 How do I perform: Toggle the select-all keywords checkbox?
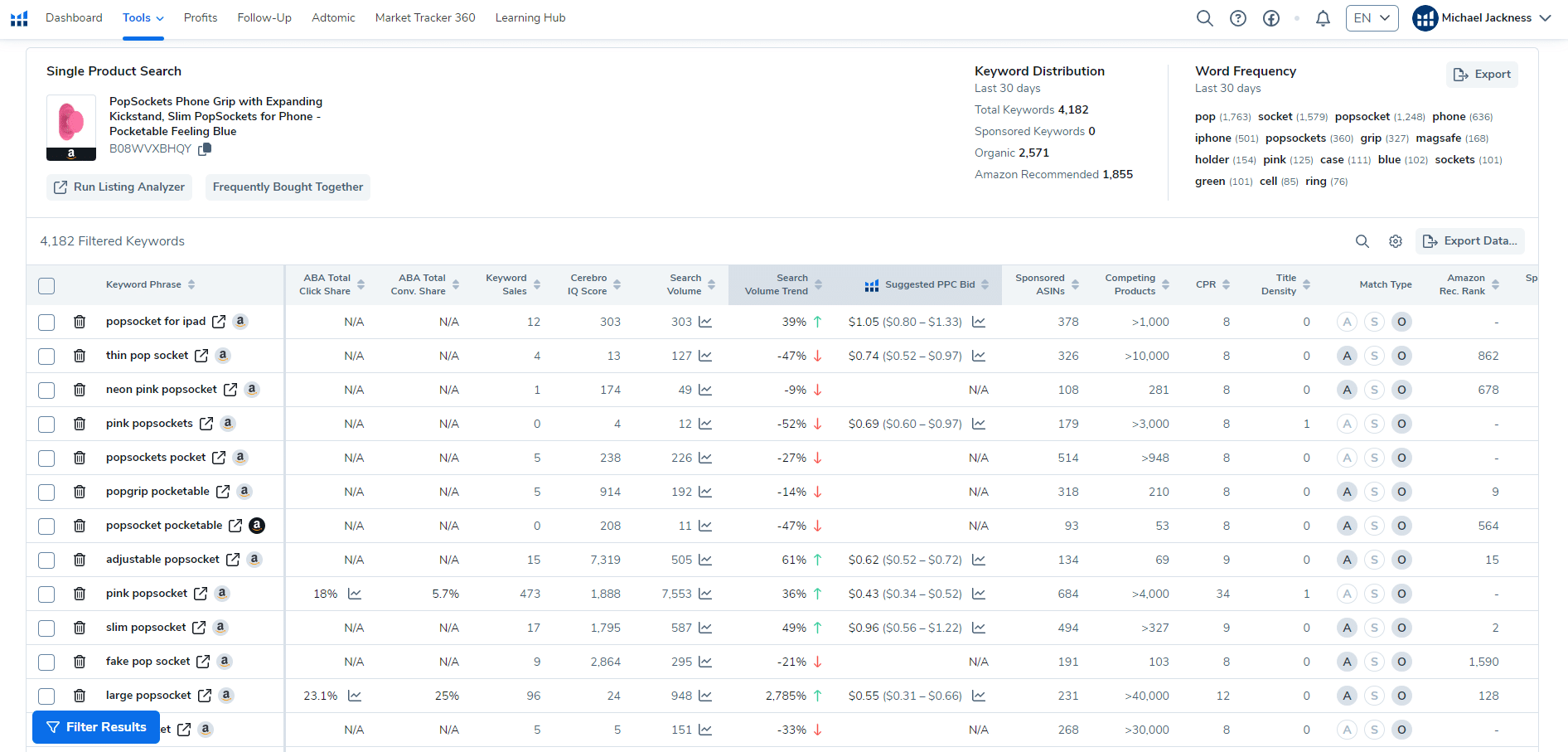point(46,286)
